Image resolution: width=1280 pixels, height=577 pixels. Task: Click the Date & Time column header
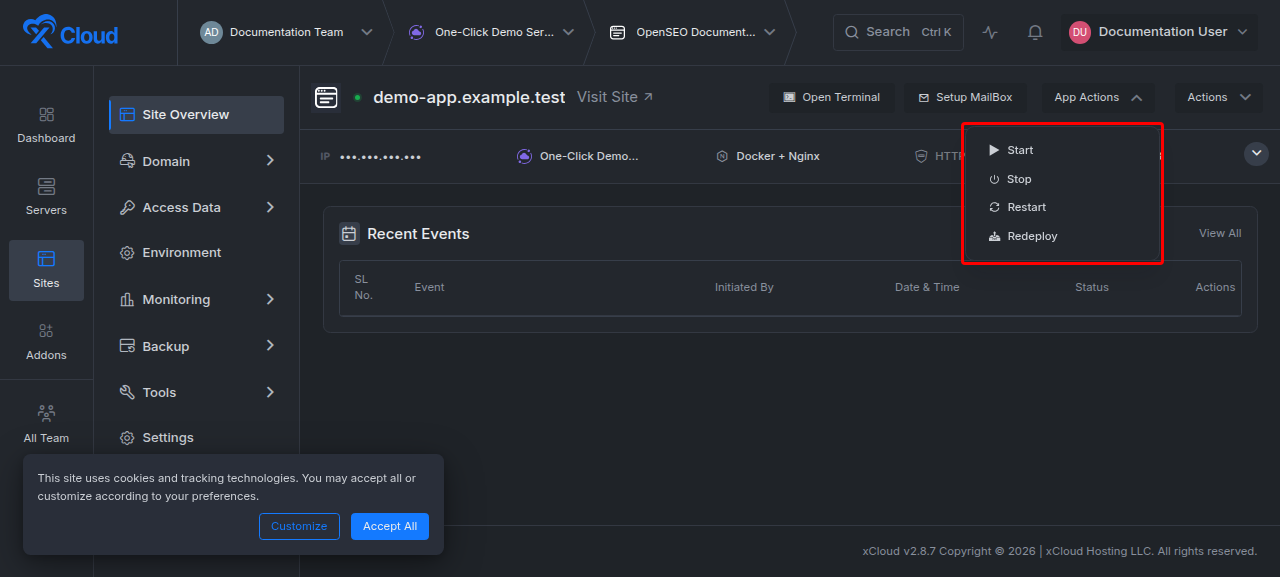[927, 287]
